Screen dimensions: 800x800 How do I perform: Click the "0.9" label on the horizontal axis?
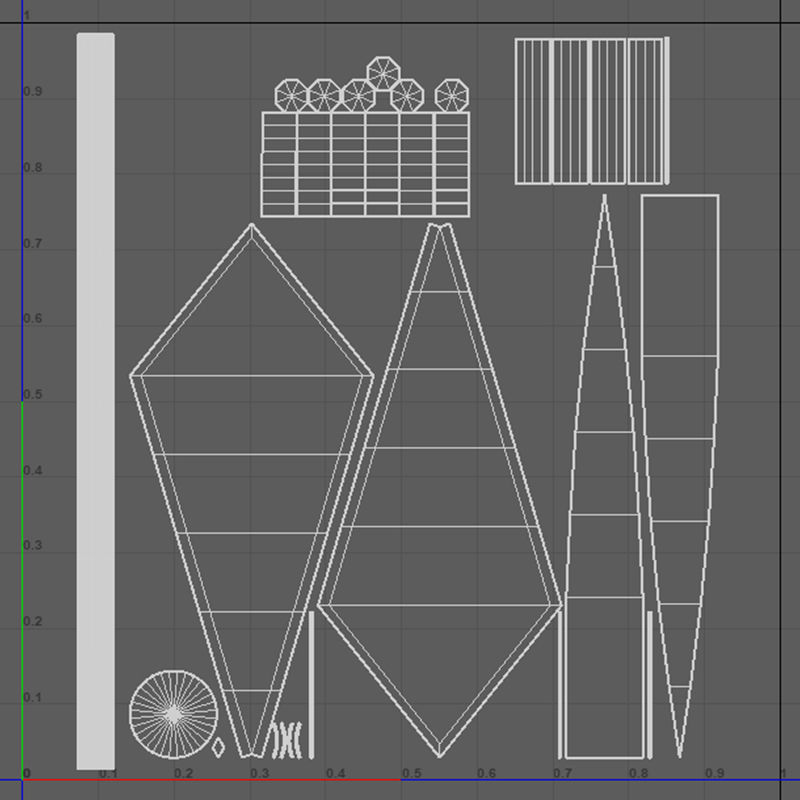[x=714, y=773]
